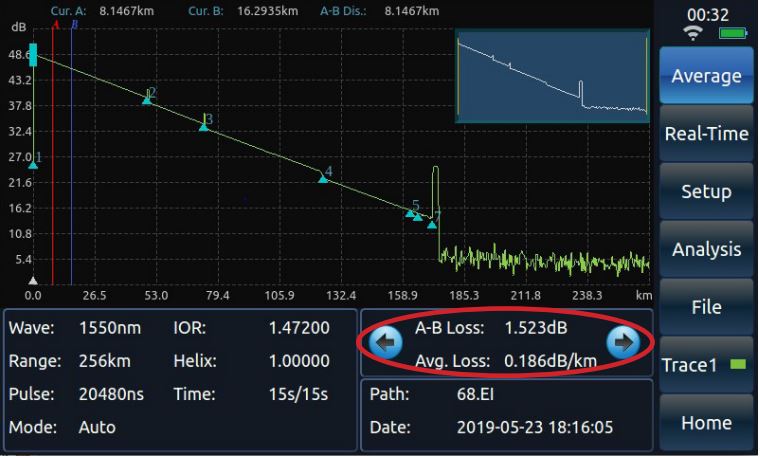Click the Range value 256km

pos(105,361)
